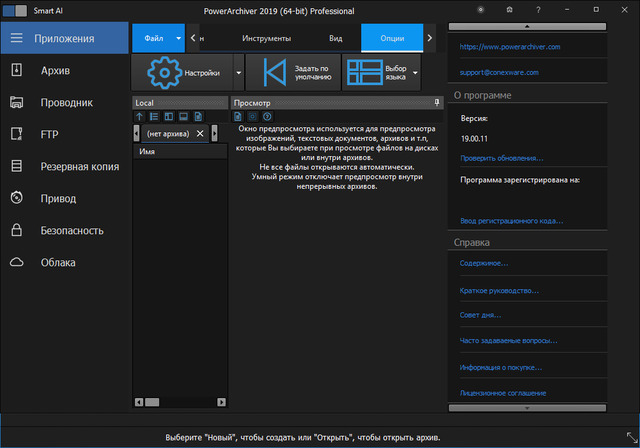This screenshot has height=448, width=640.
Task: Click the resize grip icon in status bar
Action: click(x=631, y=437)
